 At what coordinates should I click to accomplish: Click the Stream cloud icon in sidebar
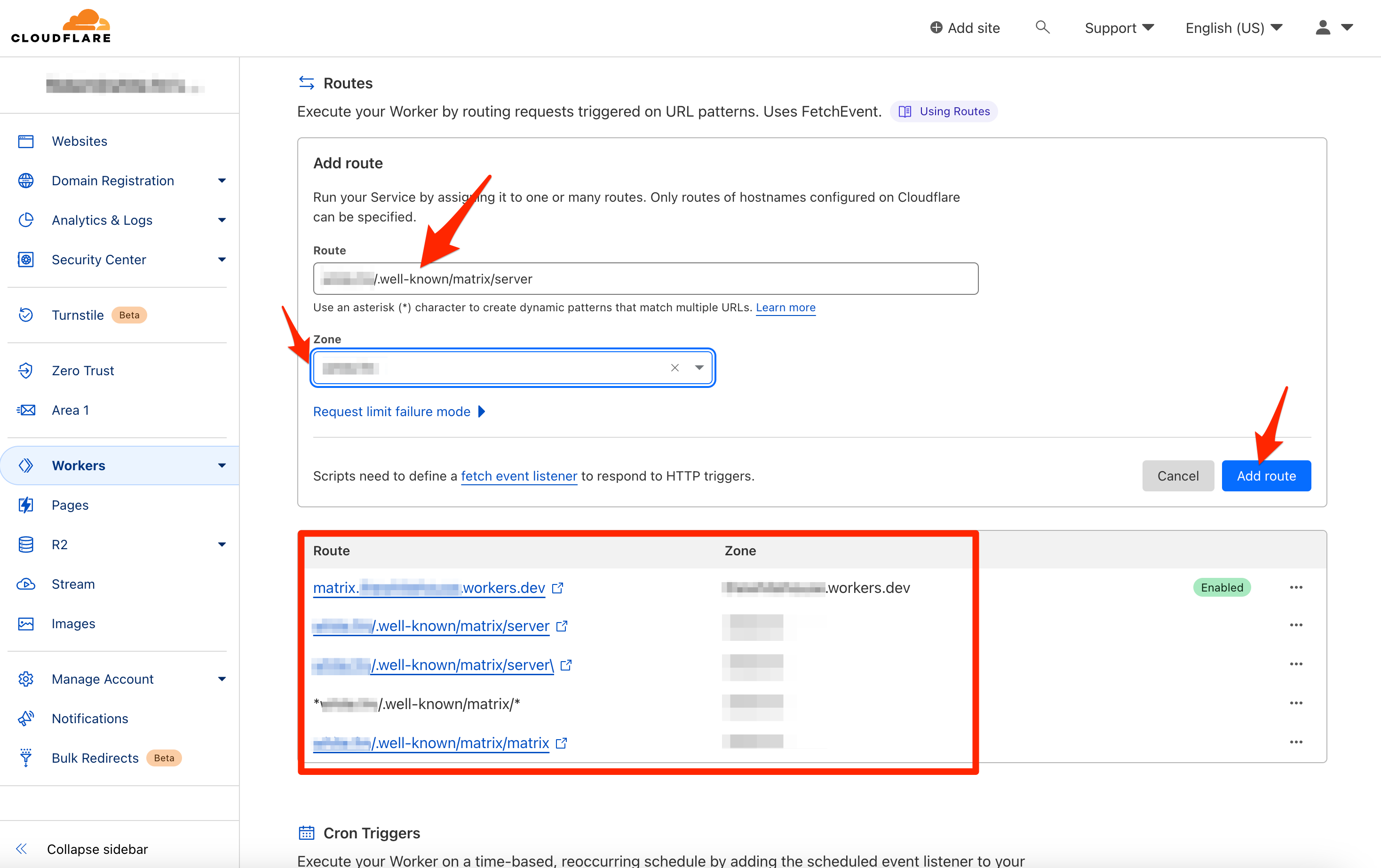point(26,584)
